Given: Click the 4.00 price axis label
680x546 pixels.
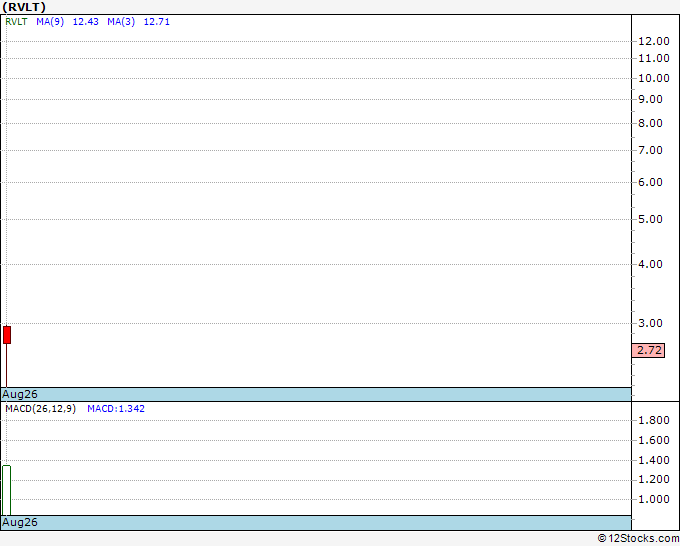Looking at the screenshot, I should click(x=650, y=264).
